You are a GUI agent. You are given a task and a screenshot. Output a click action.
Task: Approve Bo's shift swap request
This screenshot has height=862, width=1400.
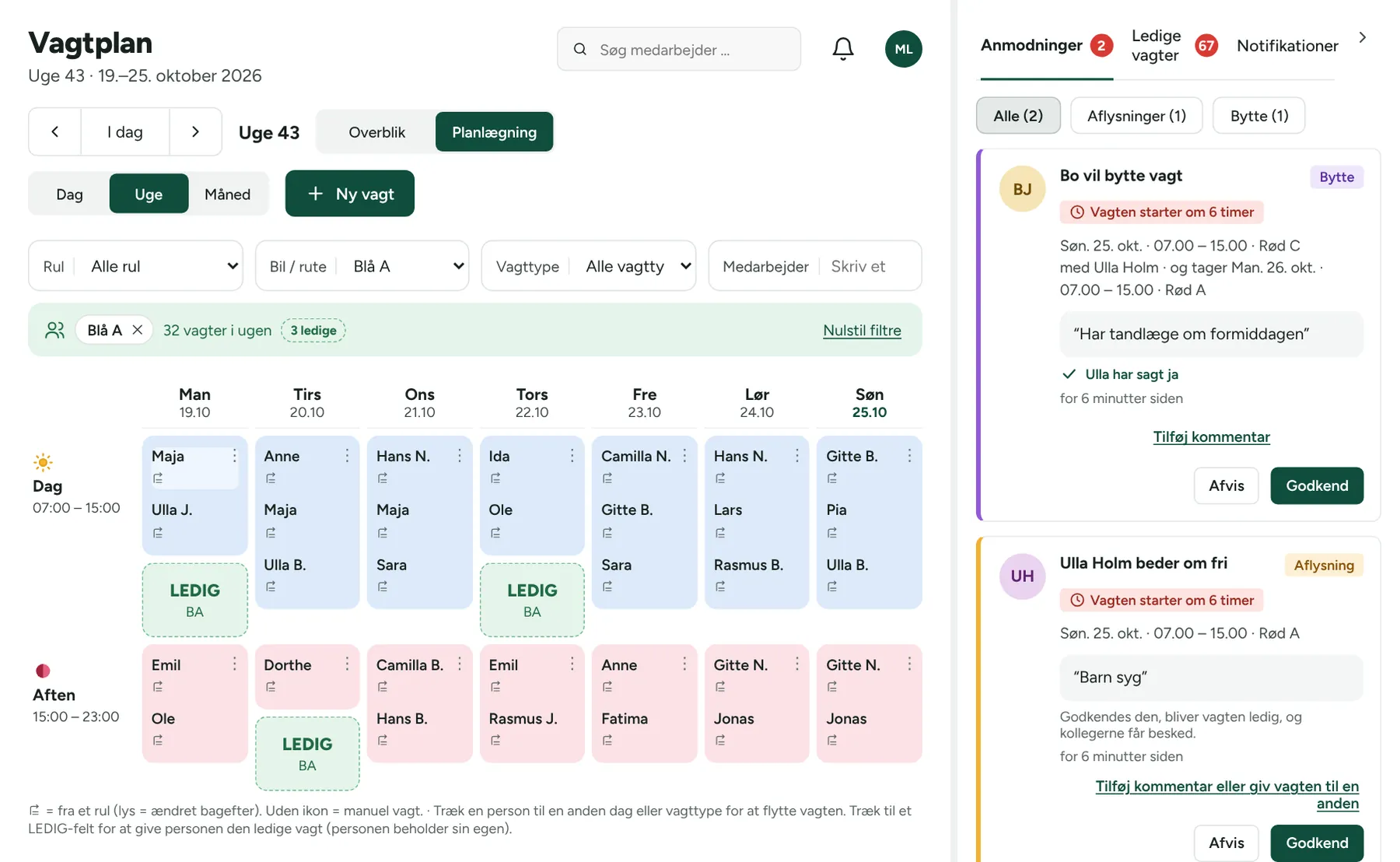(1317, 485)
